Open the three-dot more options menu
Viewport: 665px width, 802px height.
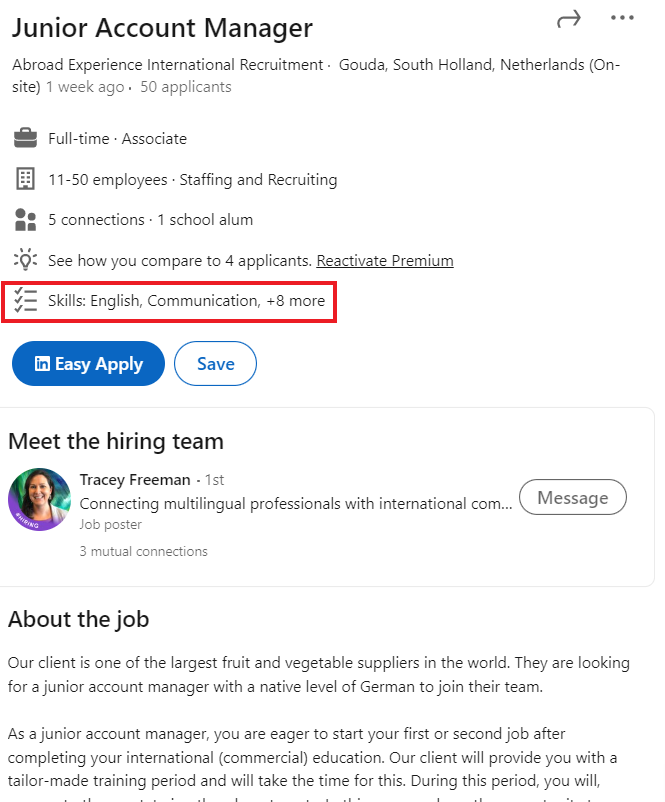point(622,17)
